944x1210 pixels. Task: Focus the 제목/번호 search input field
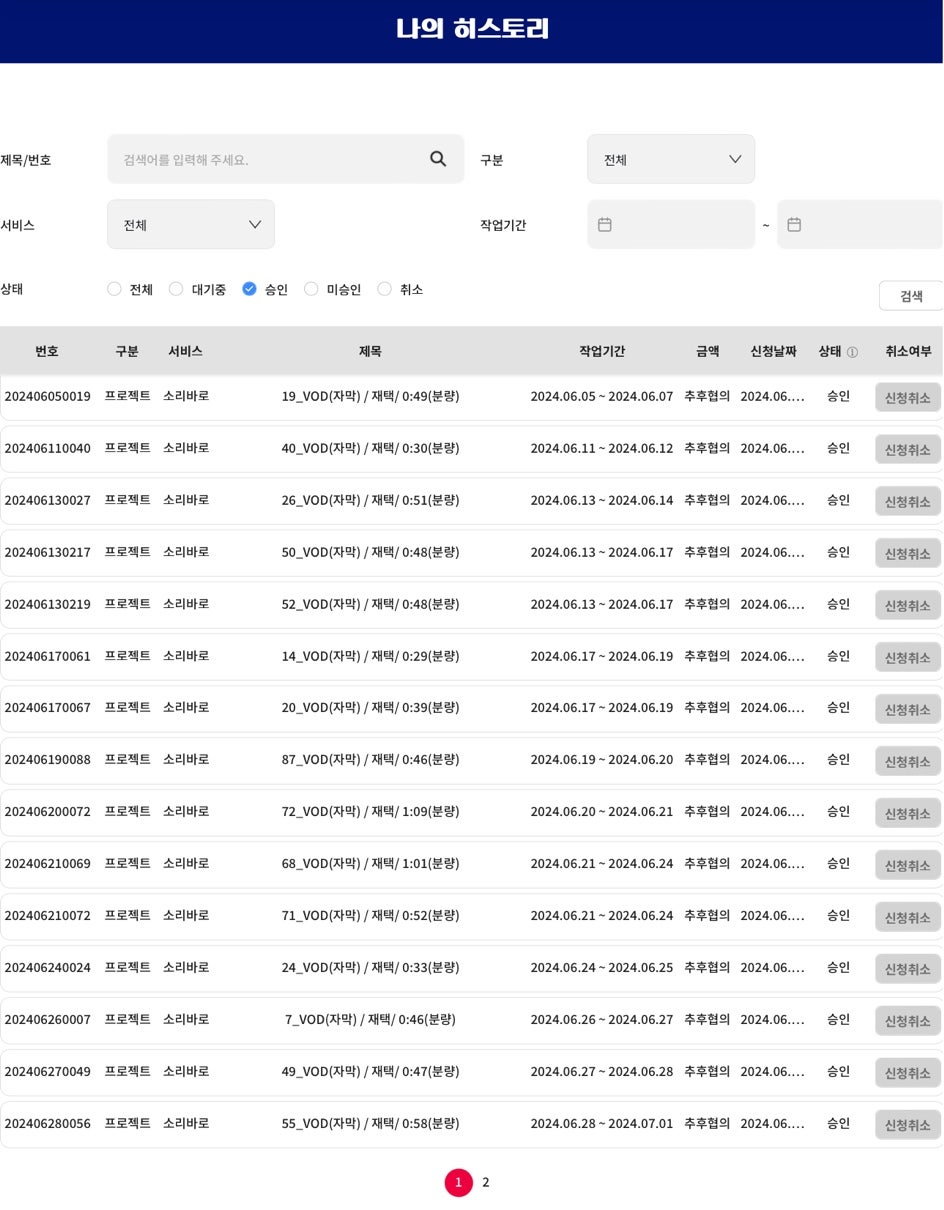270,160
